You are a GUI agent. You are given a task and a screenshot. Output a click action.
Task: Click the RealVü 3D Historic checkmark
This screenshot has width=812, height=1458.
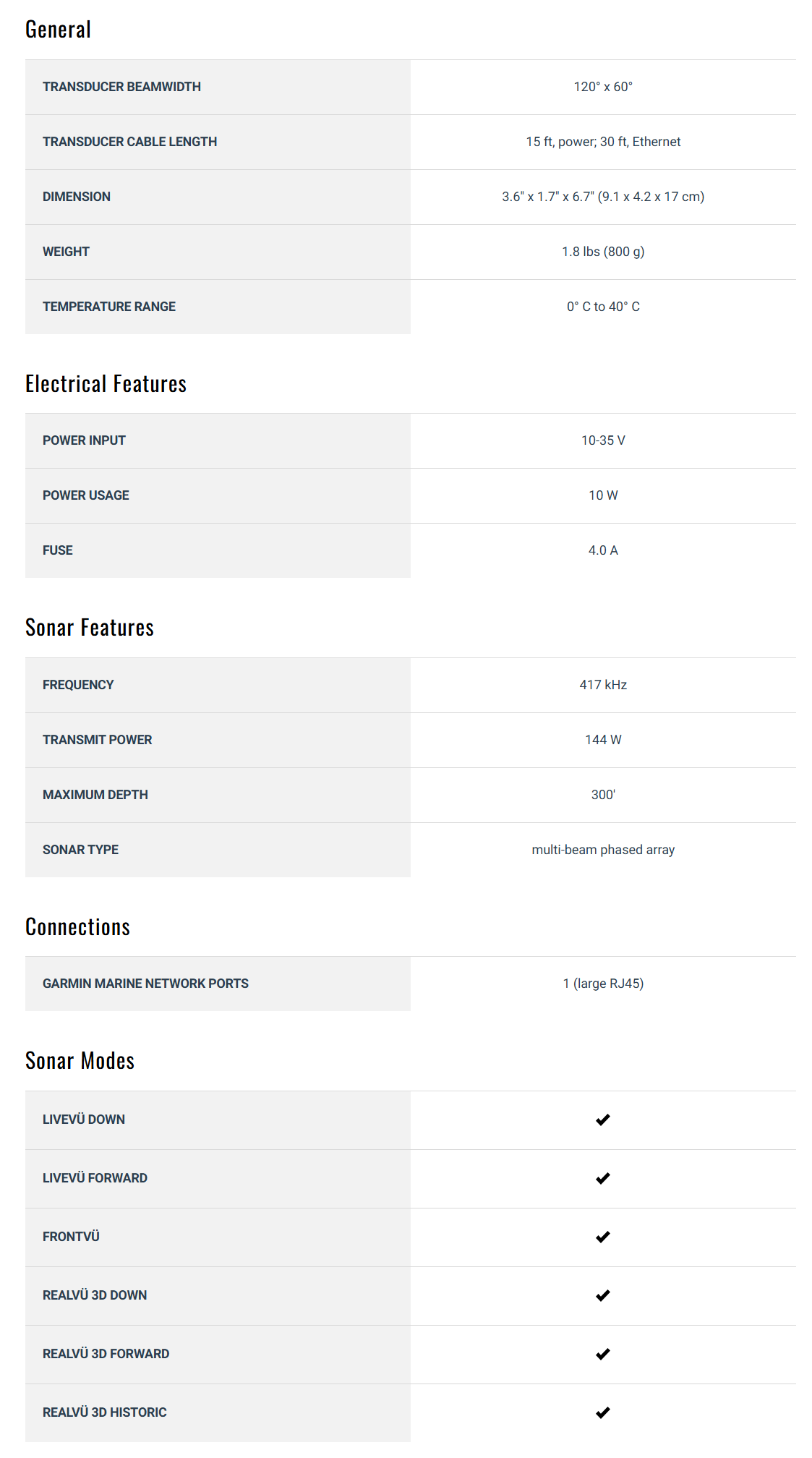click(603, 1412)
